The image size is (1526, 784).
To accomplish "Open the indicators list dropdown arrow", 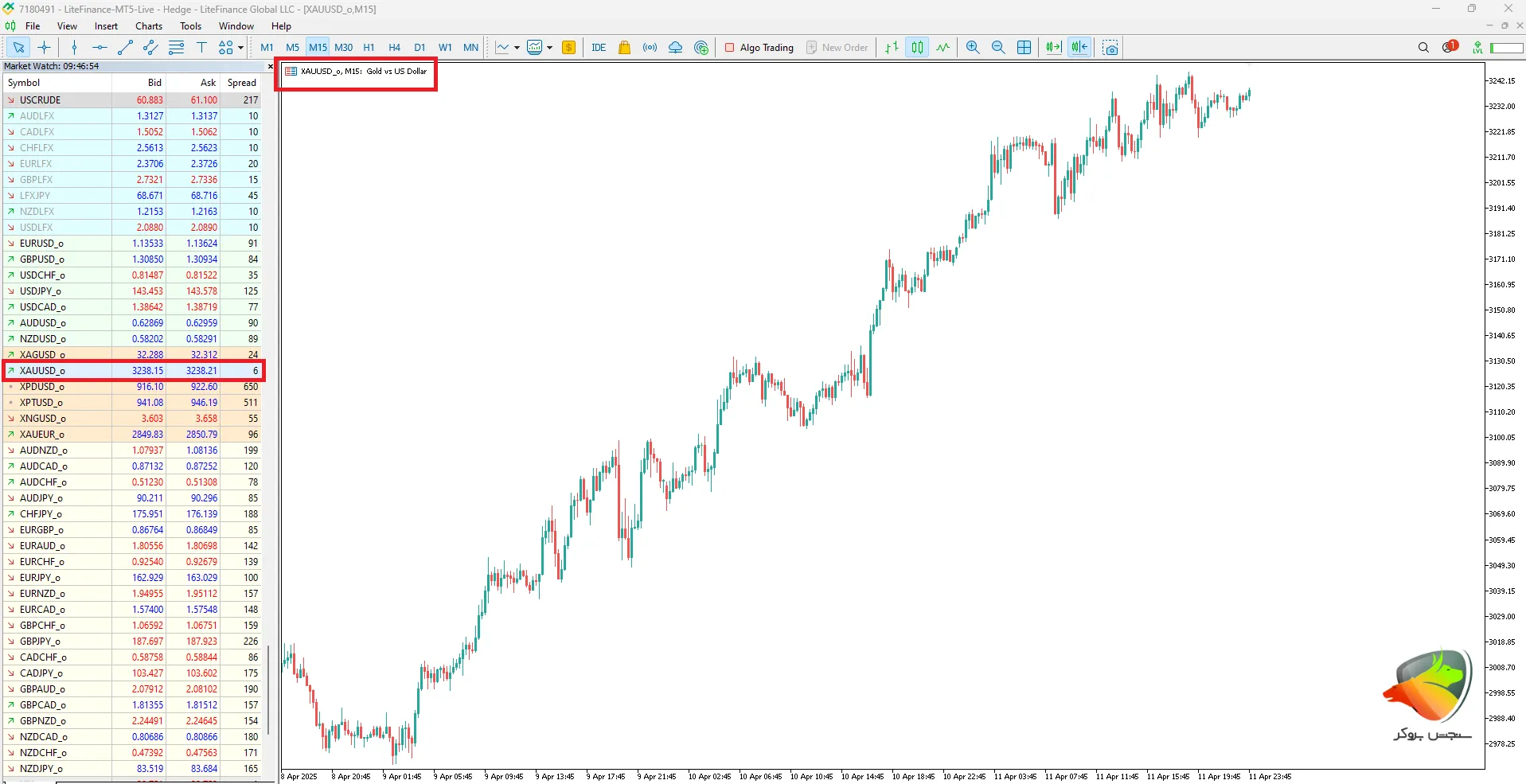I will (517, 48).
